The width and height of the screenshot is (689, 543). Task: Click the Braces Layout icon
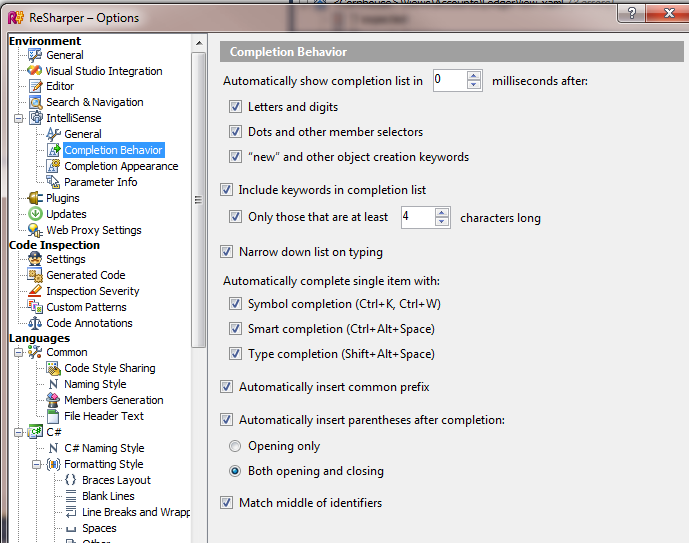pyautogui.click(x=71, y=480)
